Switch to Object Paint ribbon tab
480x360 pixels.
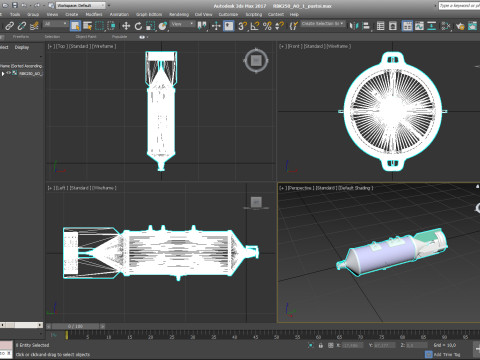[x=86, y=37]
